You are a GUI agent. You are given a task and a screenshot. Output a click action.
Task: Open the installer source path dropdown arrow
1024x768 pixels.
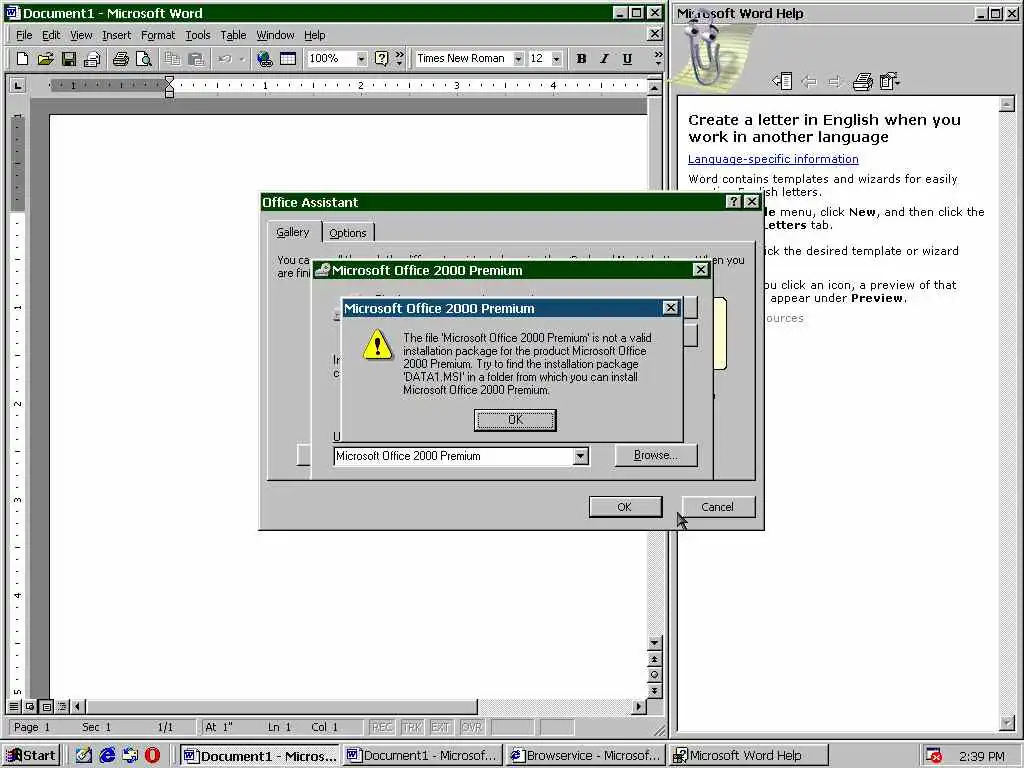pyautogui.click(x=581, y=456)
